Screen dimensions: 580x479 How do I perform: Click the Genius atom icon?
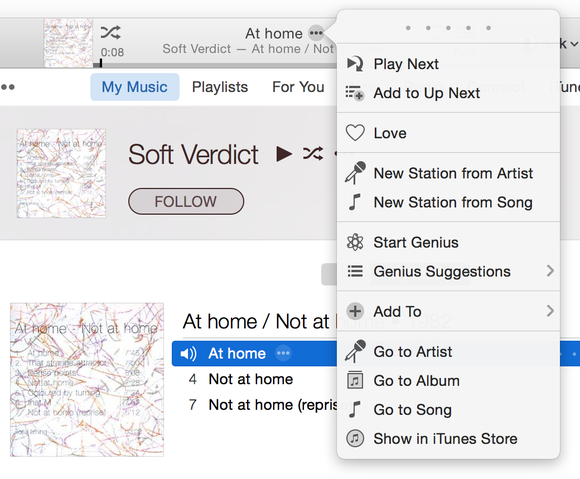355,242
